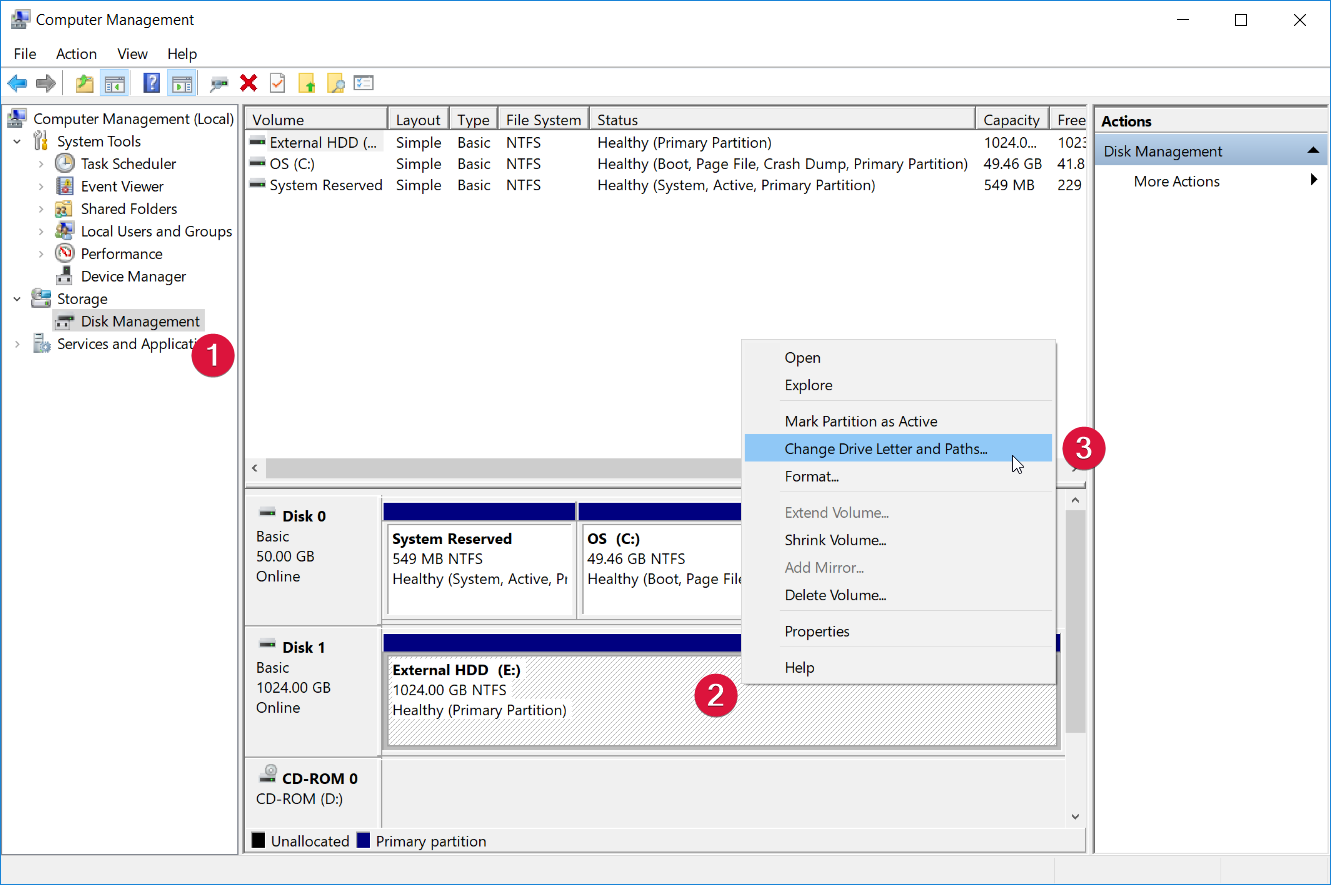This screenshot has width=1331, height=885.
Task: Click the Shared Folders icon in tree
Action: click(64, 208)
